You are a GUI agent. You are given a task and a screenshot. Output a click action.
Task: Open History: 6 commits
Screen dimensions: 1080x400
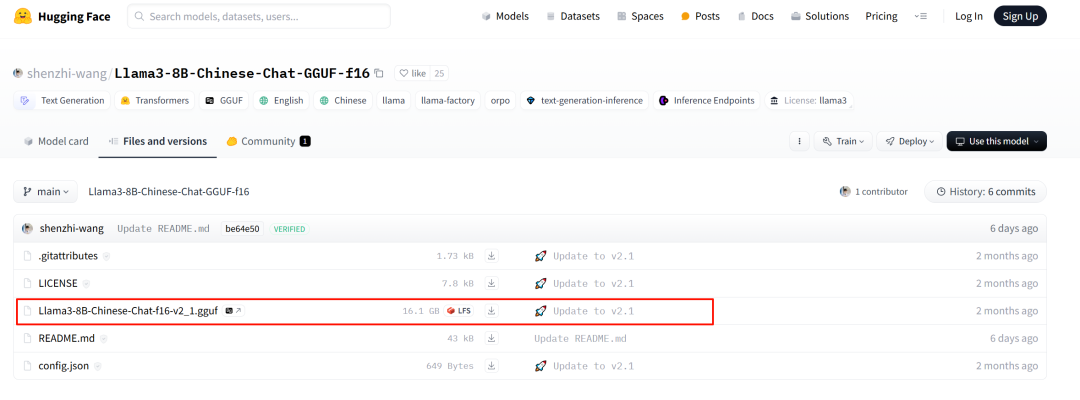click(985, 191)
